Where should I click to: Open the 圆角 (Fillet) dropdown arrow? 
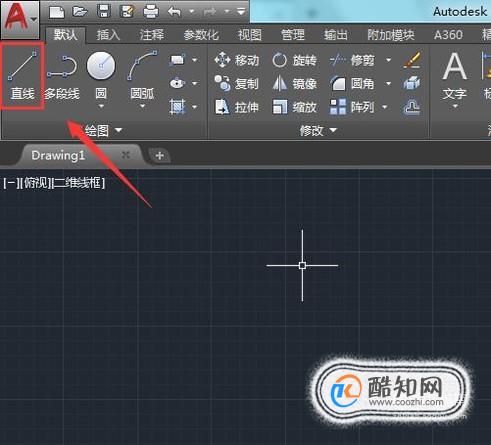coord(389,84)
